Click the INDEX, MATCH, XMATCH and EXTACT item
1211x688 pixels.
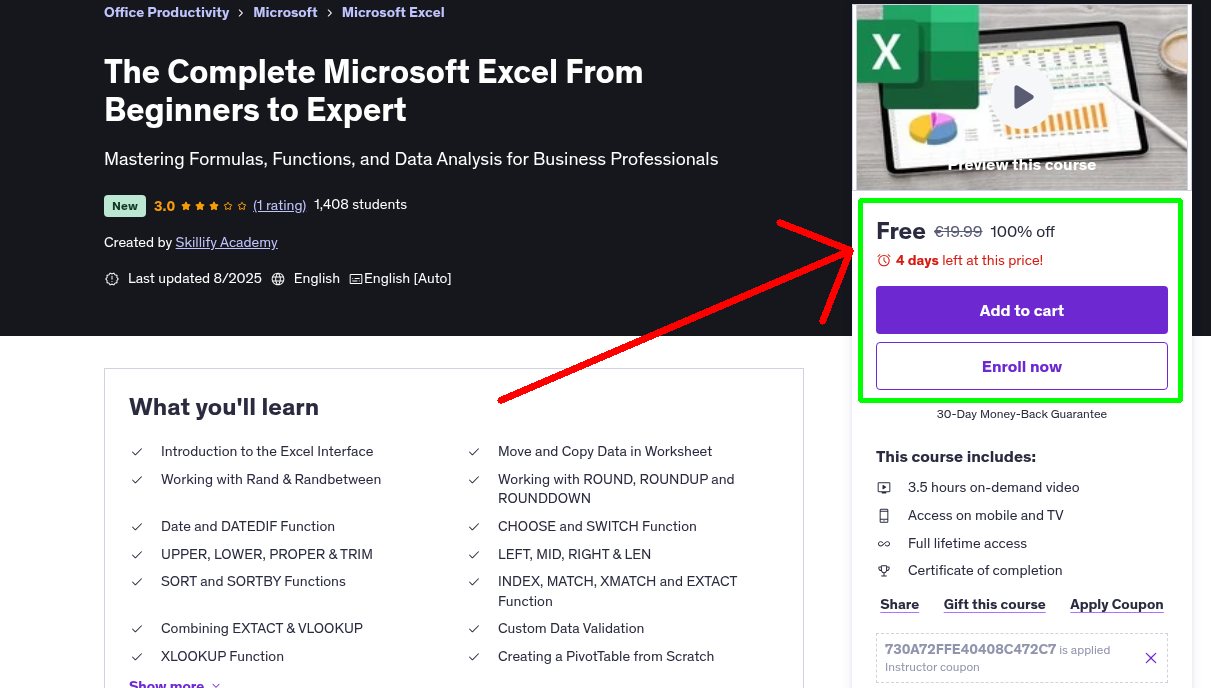617,591
